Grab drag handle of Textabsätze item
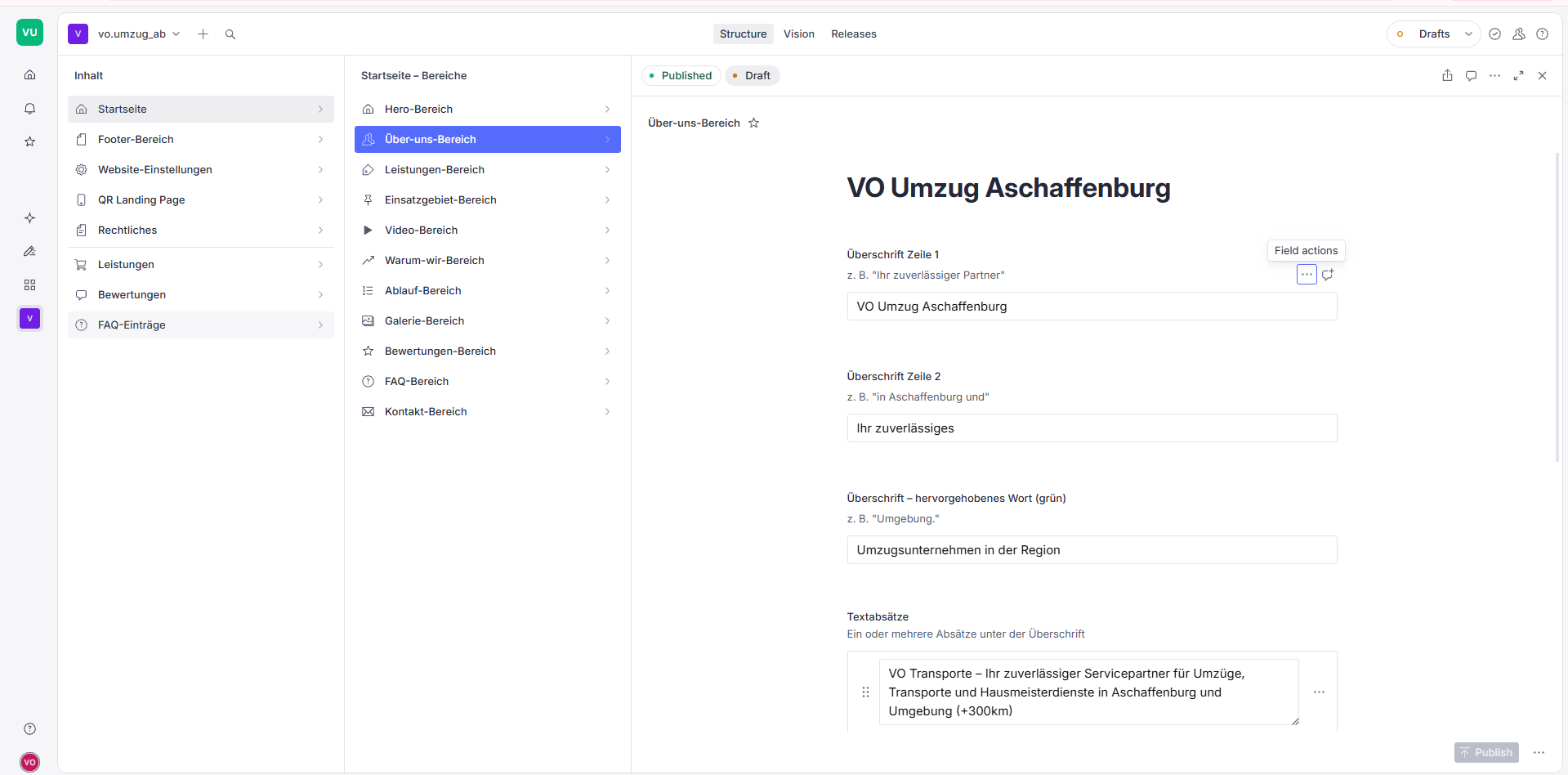The width and height of the screenshot is (1568, 775). pos(865,692)
